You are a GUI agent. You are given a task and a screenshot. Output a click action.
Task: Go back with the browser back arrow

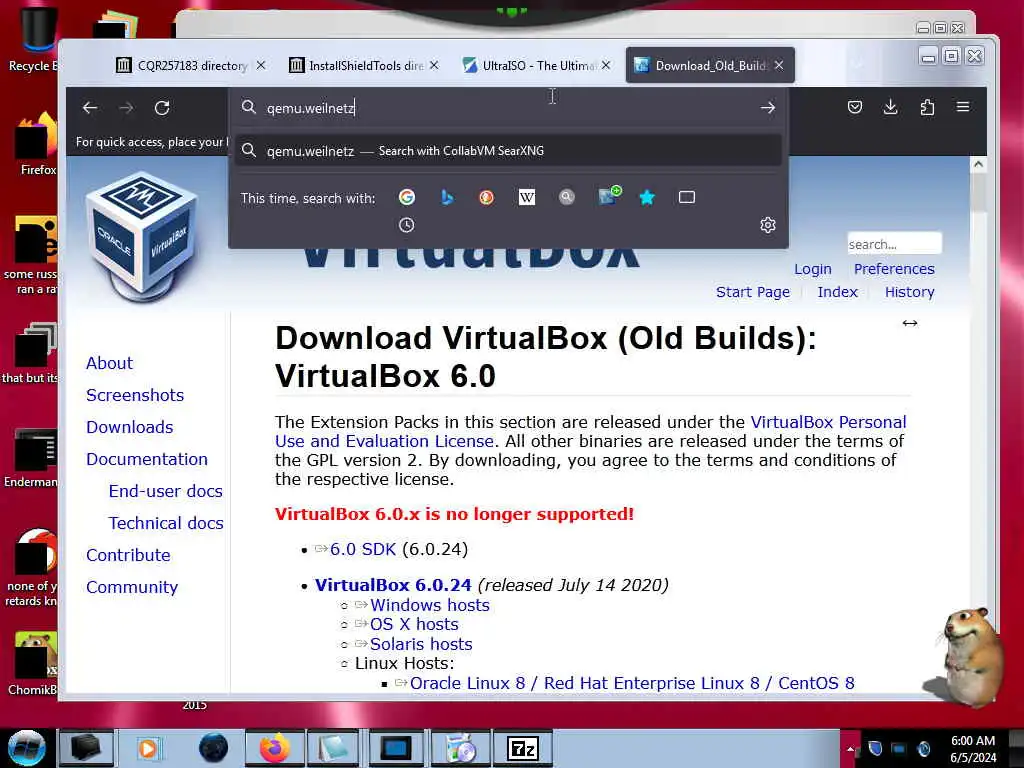(90, 108)
